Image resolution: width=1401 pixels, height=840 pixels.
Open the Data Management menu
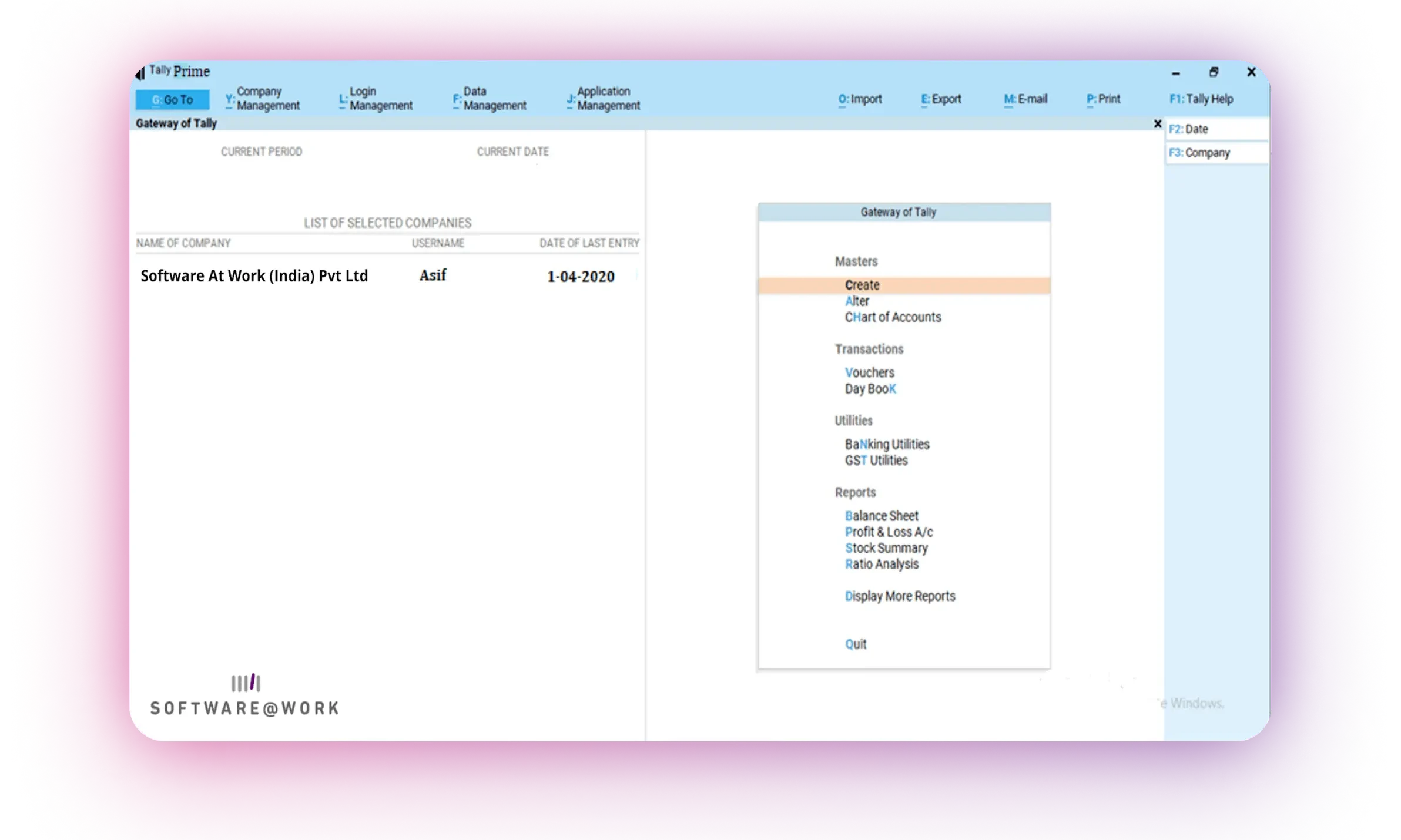(x=490, y=99)
